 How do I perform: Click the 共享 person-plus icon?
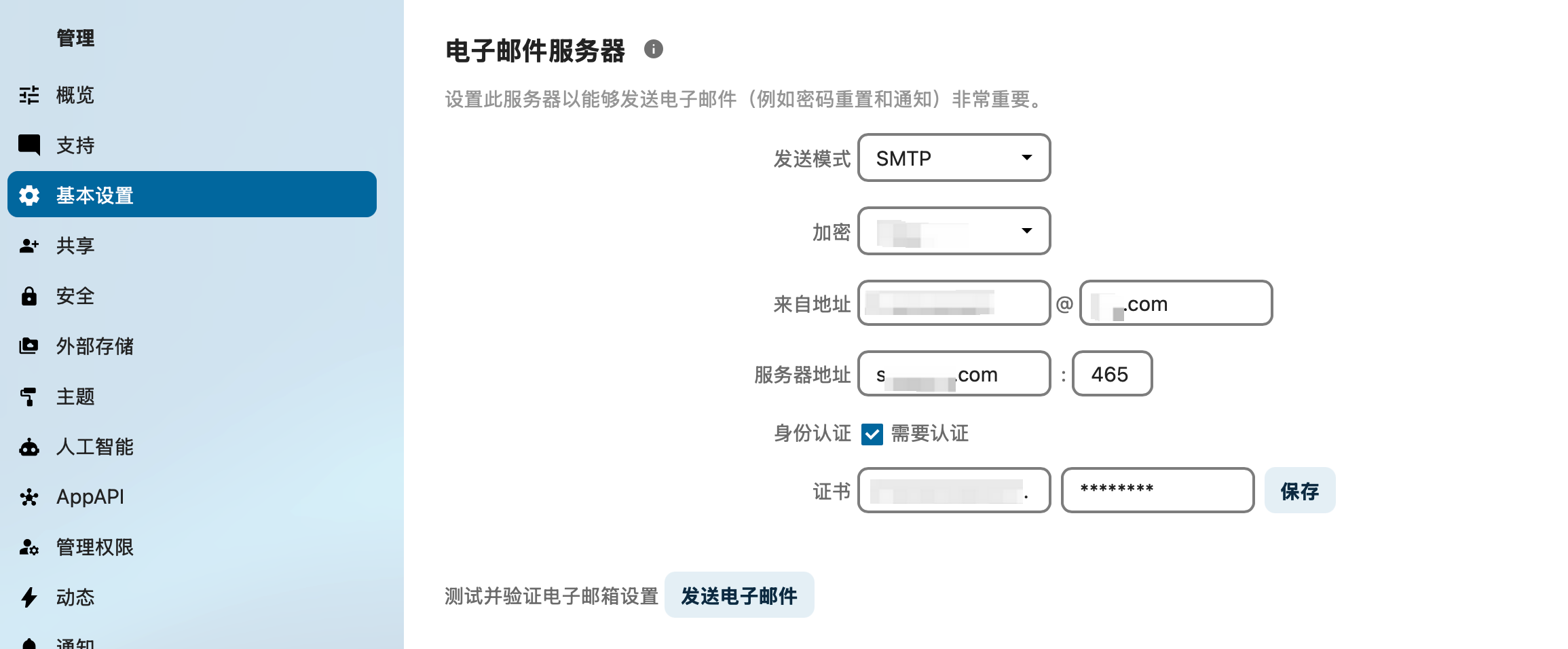tap(29, 245)
